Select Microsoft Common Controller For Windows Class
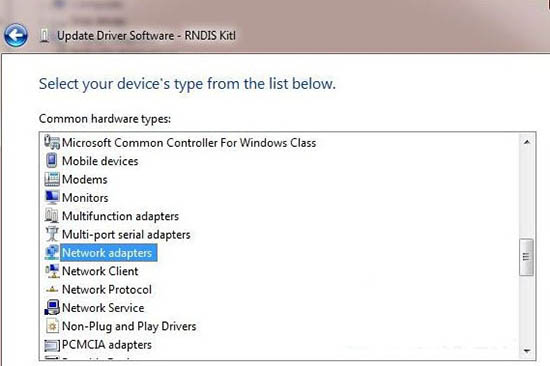The image size is (550, 366). [189, 143]
